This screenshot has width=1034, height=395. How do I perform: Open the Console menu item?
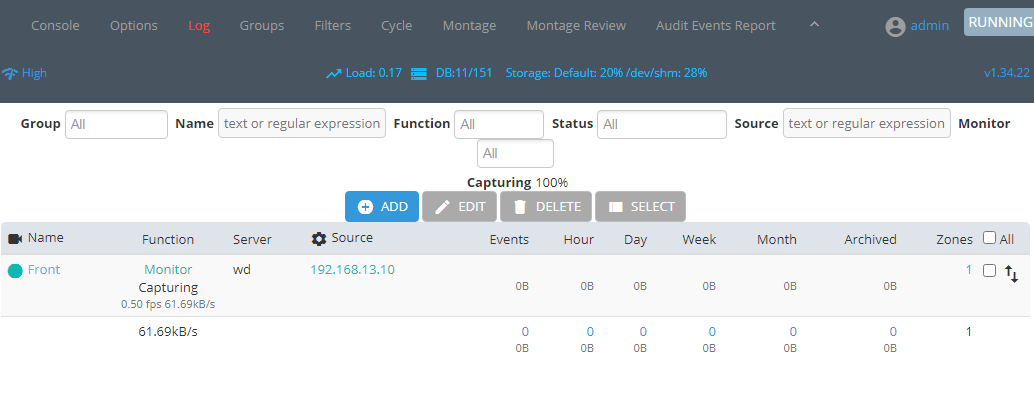[55, 26]
